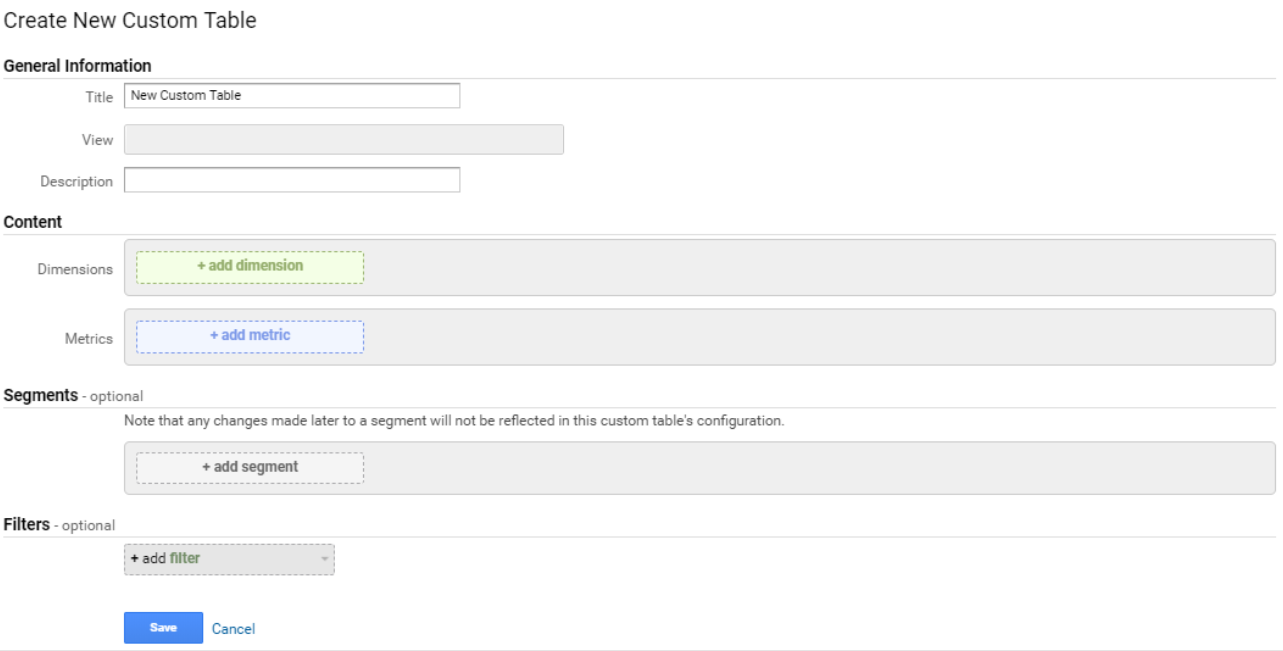Click the Title field label
This screenshot has height=651, width=1283.
coord(99,97)
